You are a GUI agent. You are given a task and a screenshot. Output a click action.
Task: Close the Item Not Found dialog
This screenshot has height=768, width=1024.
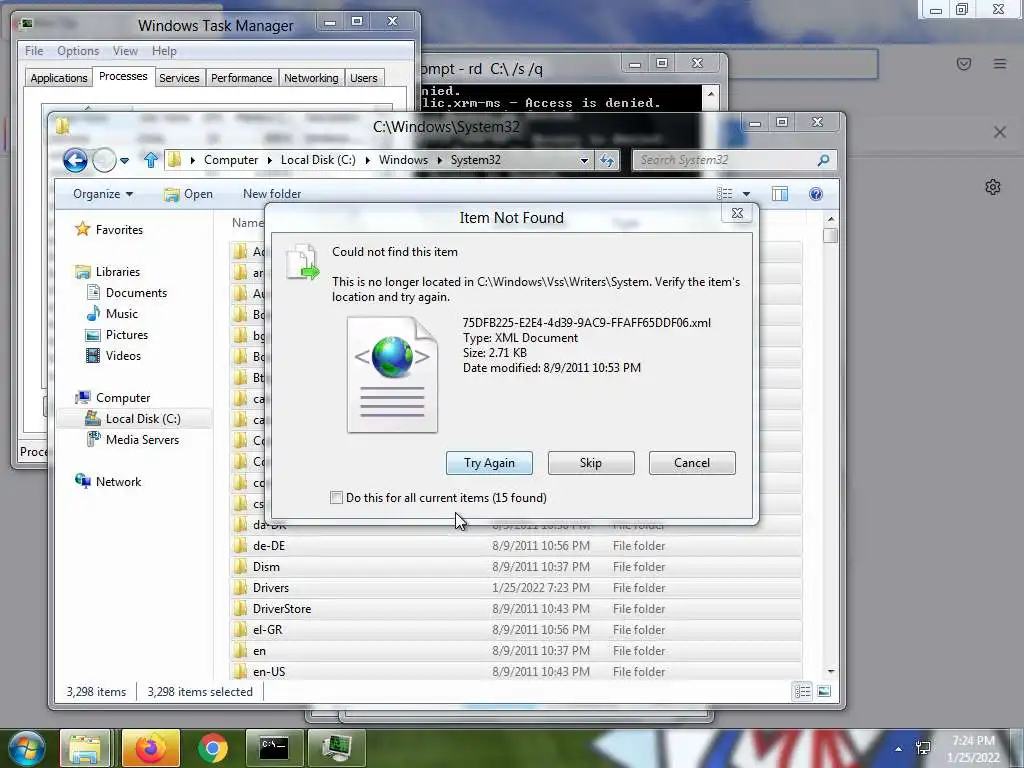[x=737, y=214]
